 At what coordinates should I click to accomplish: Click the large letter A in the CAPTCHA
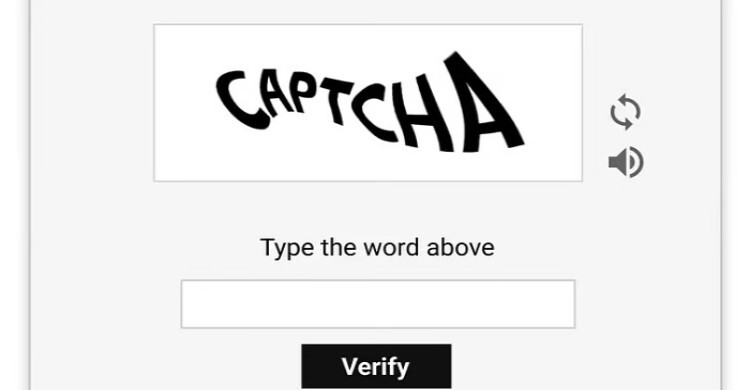tap(483, 103)
